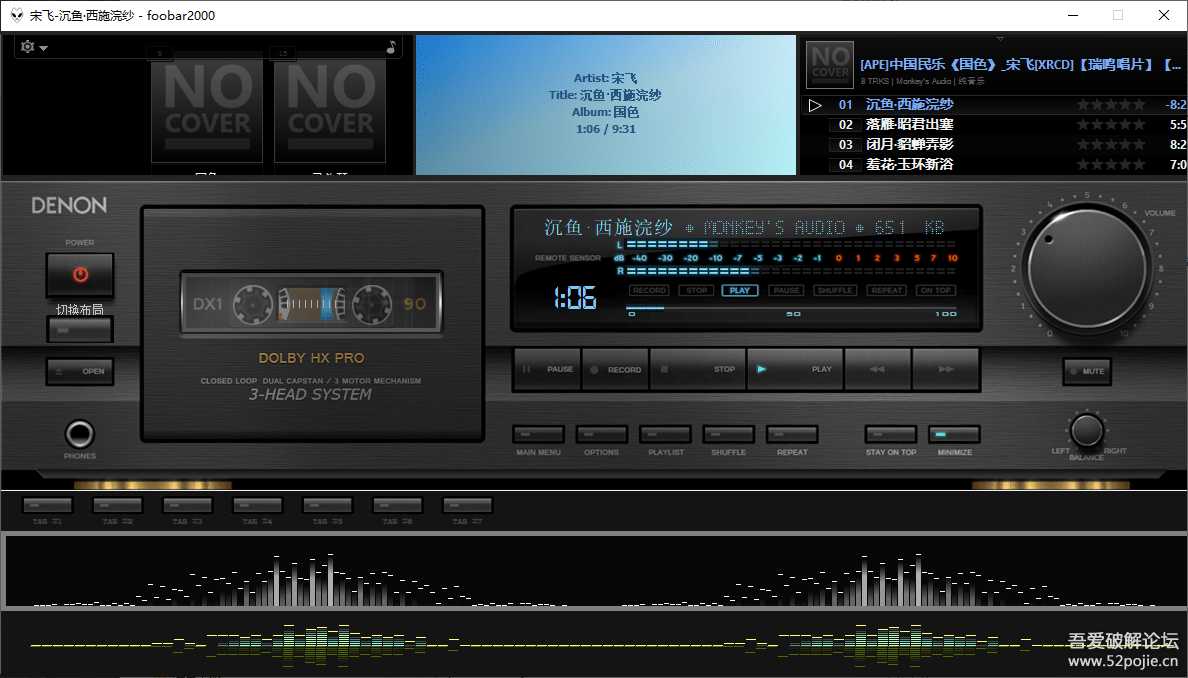
Task: Toggle the Repeat button
Action: 792,434
